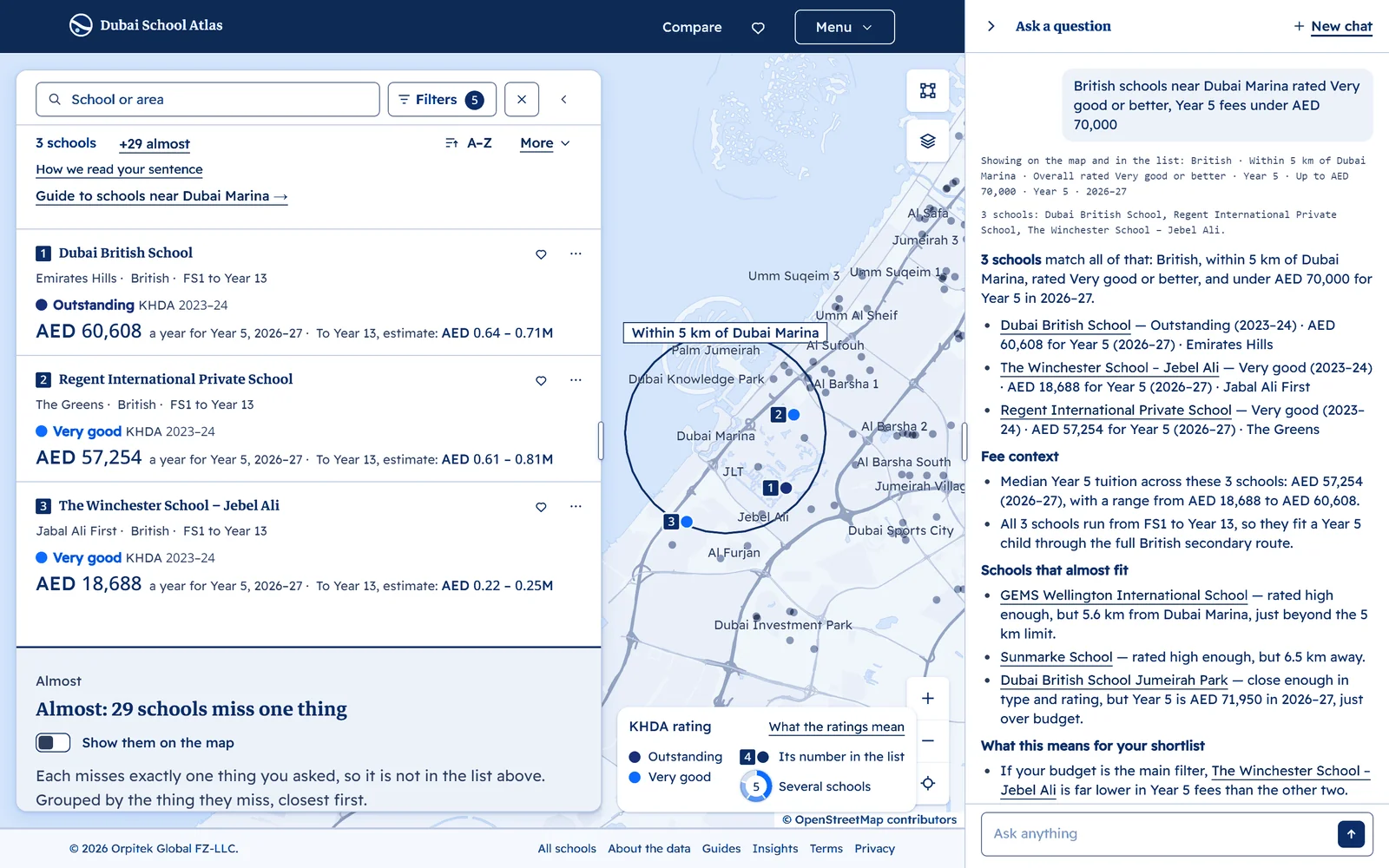The image size is (1389, 868).
Task: Favorite Regent International Private School
Action: click(541, 380)
